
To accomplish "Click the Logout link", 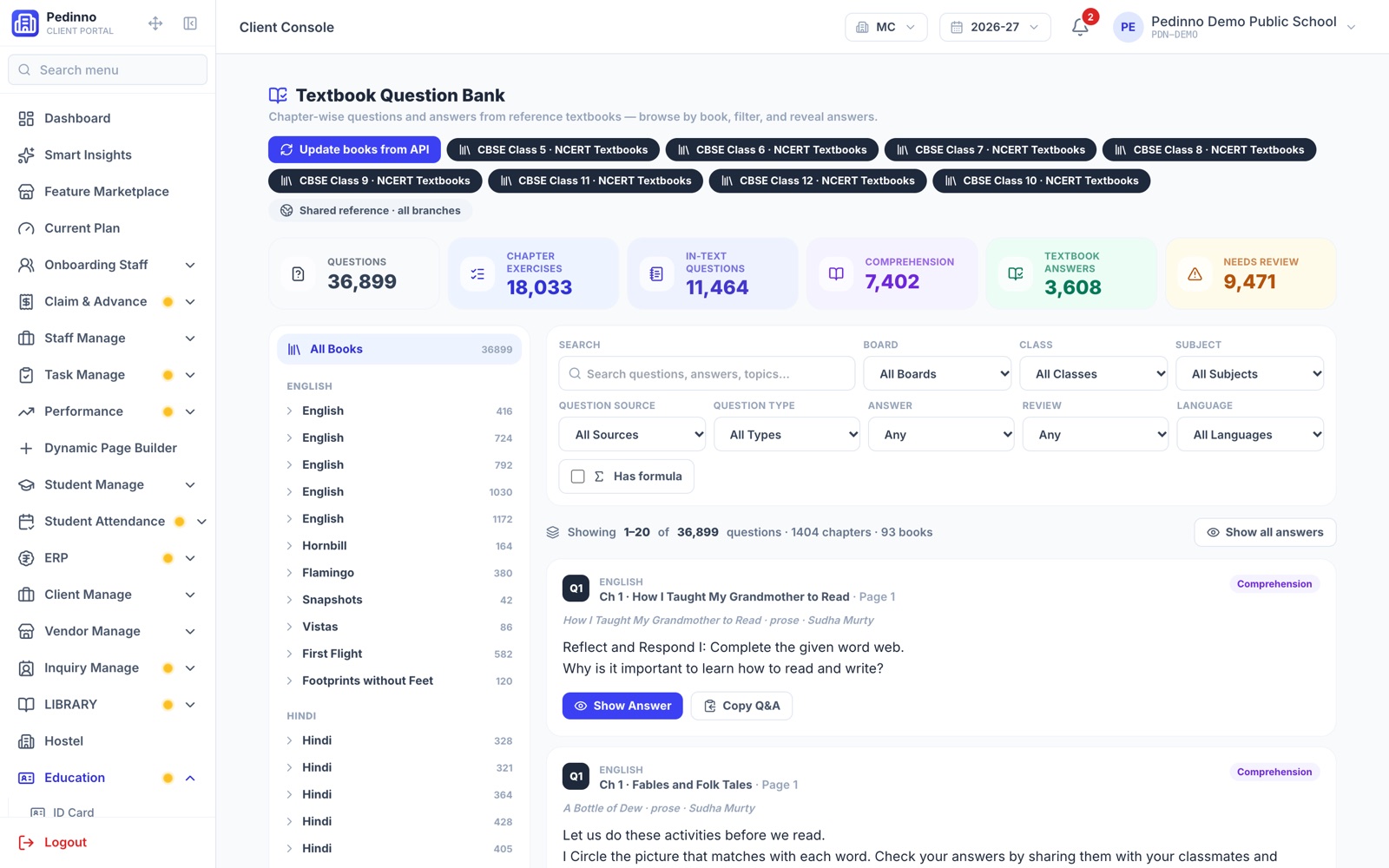I will 65,842.
